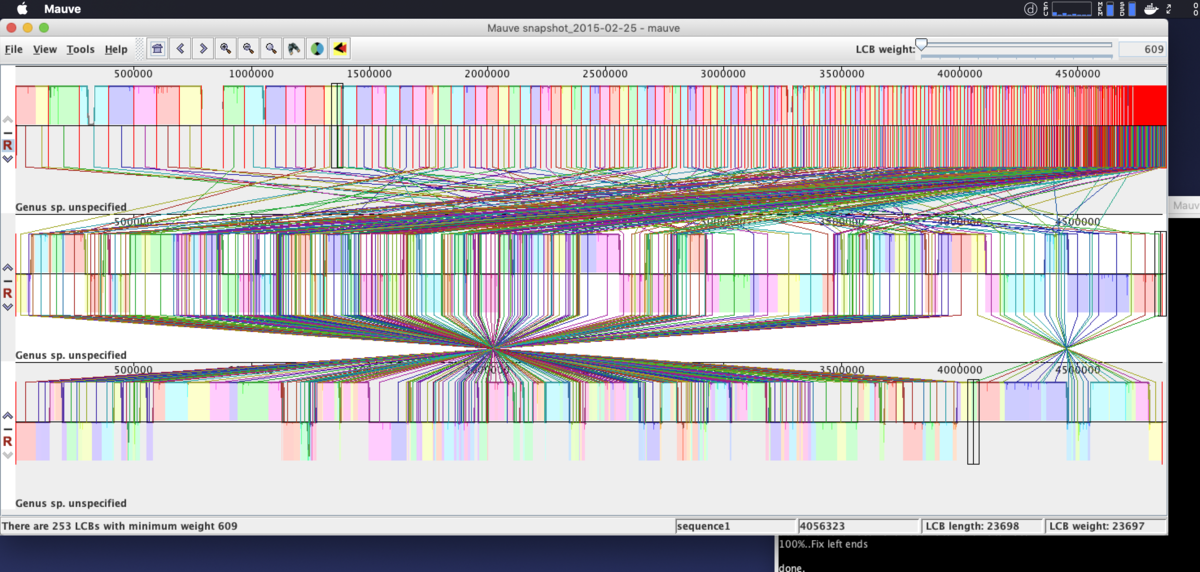Click the outlined LCB block in bottom genome
Screen dimensions: 1200x572
click(x=973, y=422)
